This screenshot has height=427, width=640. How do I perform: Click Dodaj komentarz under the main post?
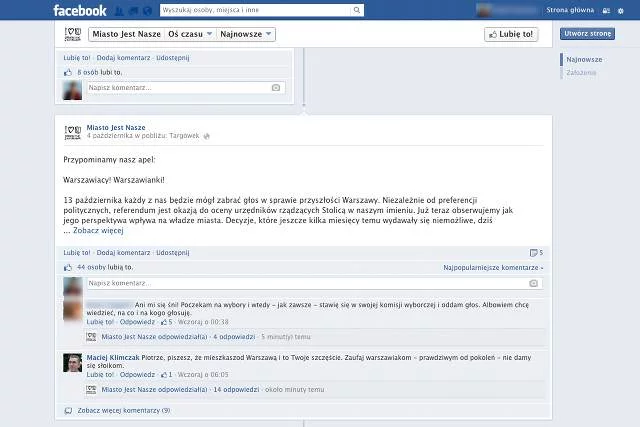[123, 253]
